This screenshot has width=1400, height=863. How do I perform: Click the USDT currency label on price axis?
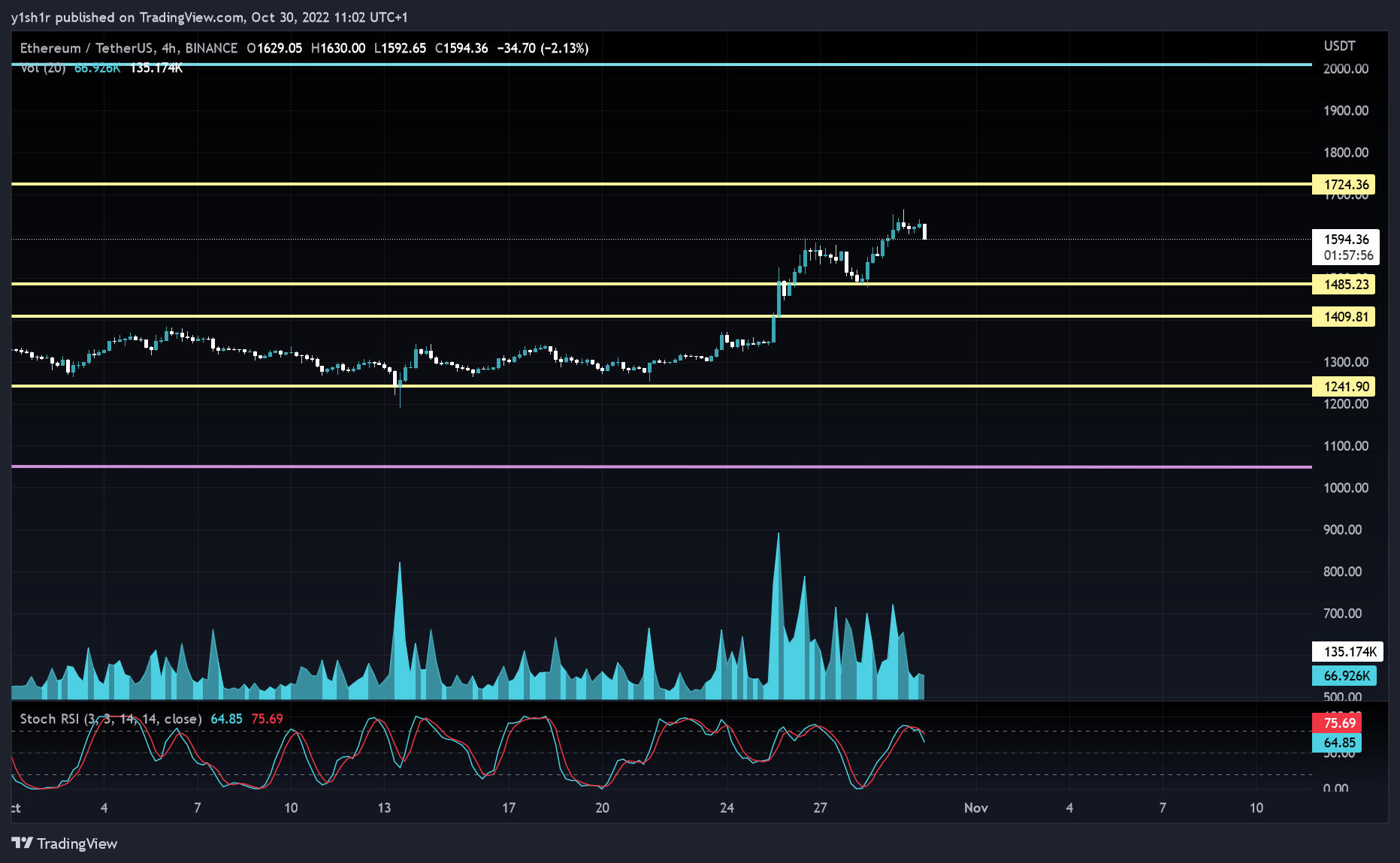point(1339,46)
